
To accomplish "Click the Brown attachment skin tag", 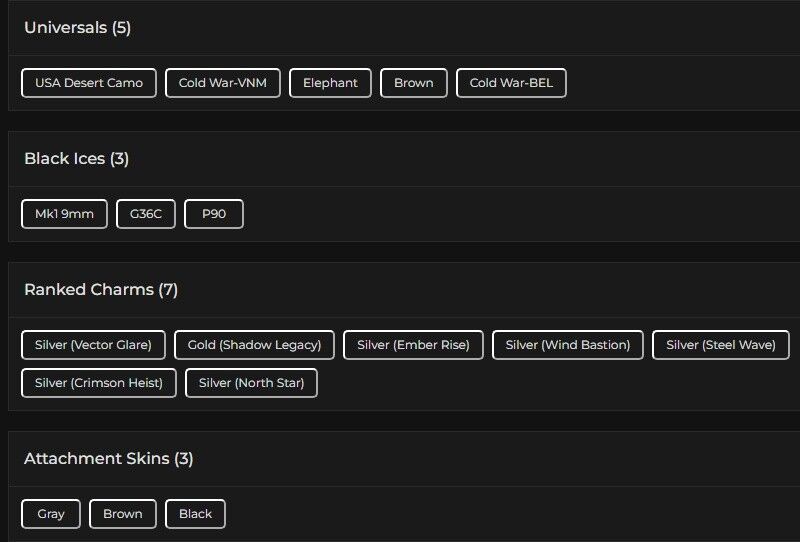I will click(123, 514).
